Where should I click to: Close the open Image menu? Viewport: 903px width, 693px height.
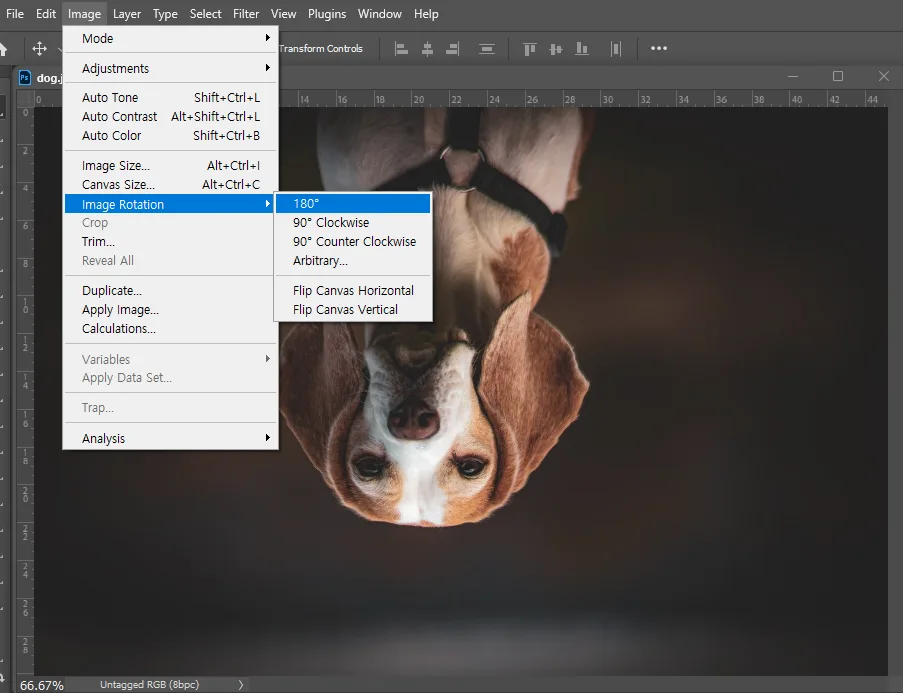[x=84, y=14]
